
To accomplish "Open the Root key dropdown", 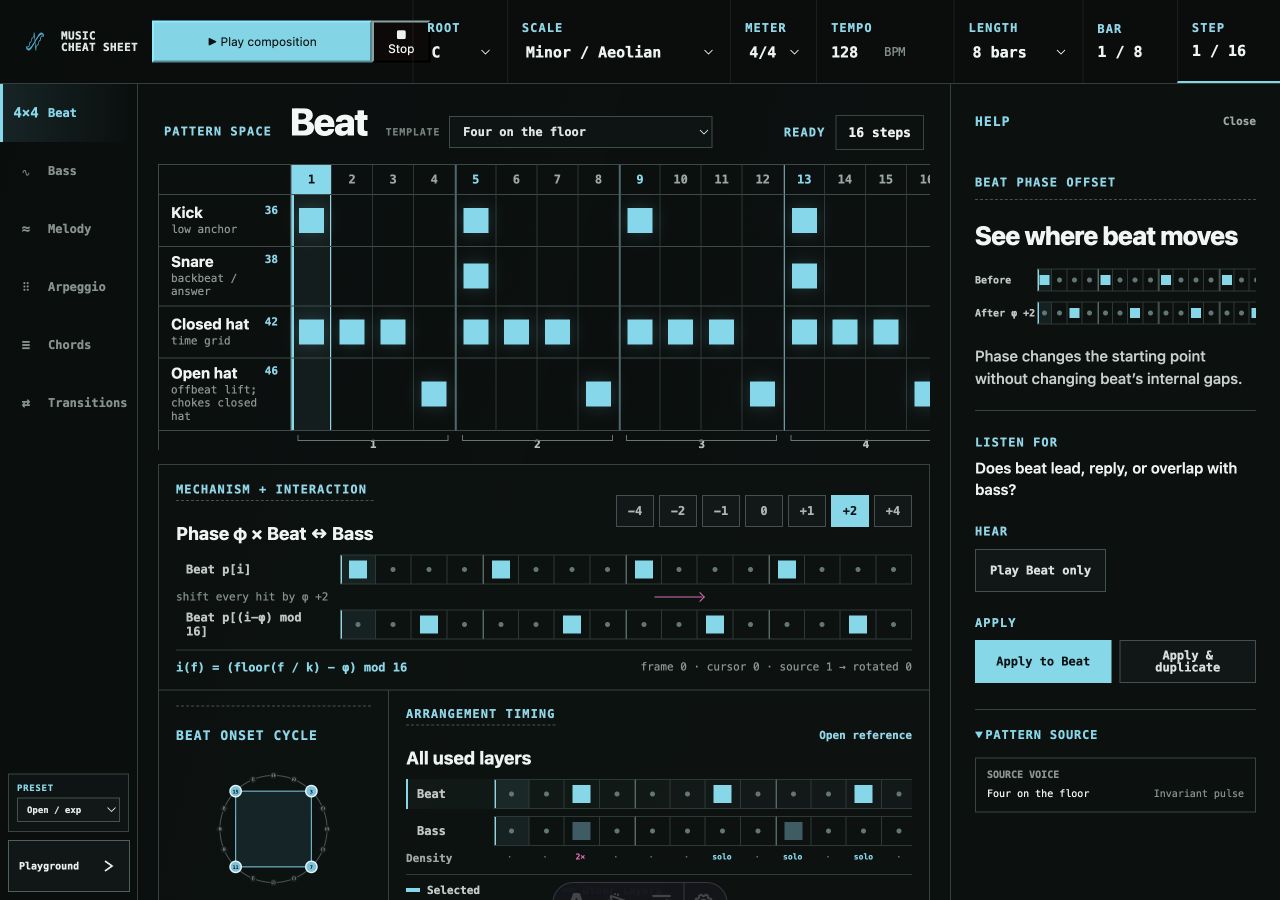I will [x=461, y=52].
